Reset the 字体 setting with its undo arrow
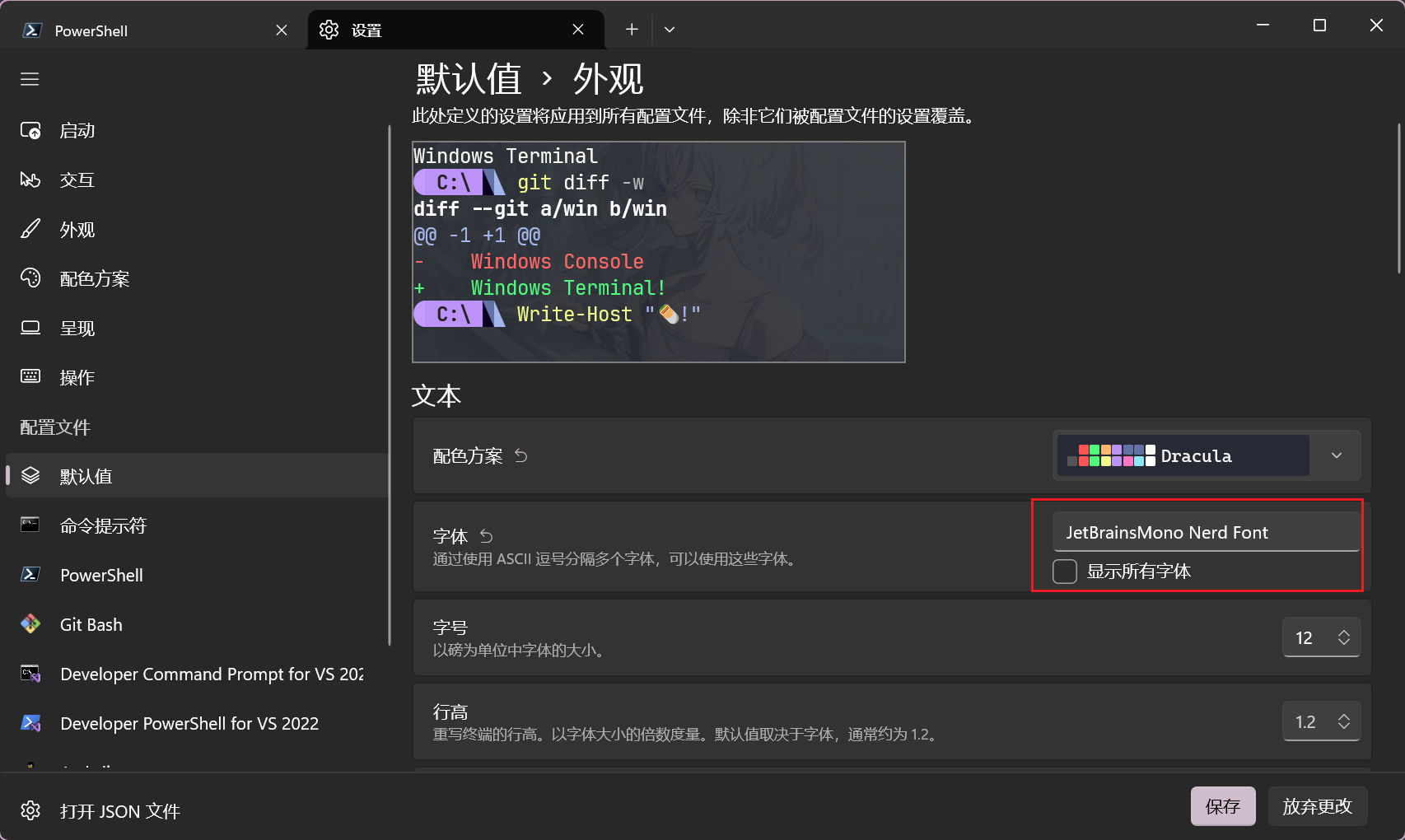1405x840 pixels. tap(486, 536)
